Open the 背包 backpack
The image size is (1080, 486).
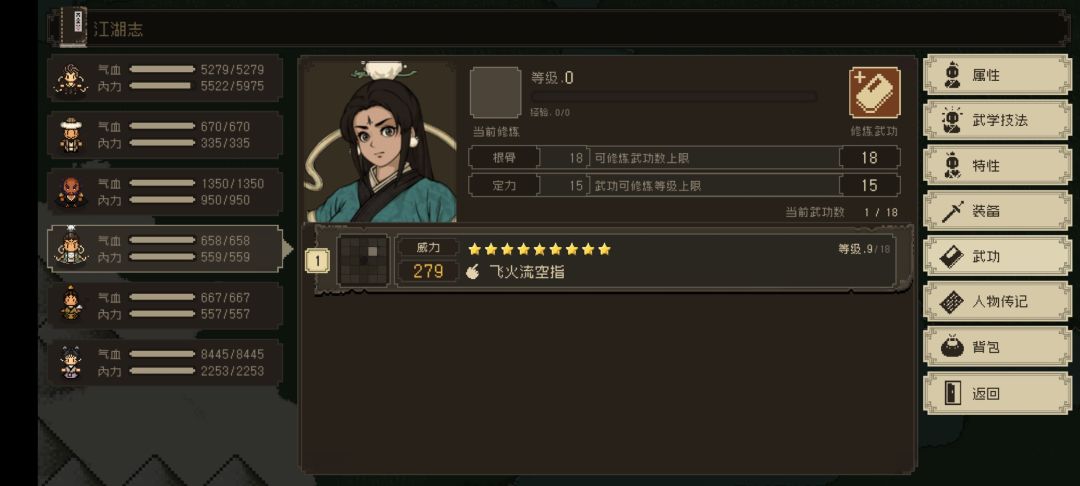pyautogui.click(x=997, y=347)
